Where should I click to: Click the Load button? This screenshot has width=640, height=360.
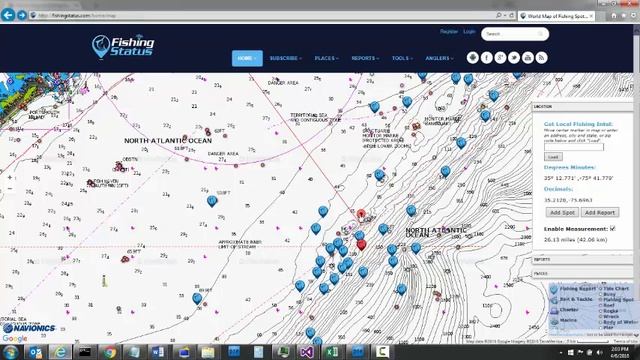(x=553, y=157)
